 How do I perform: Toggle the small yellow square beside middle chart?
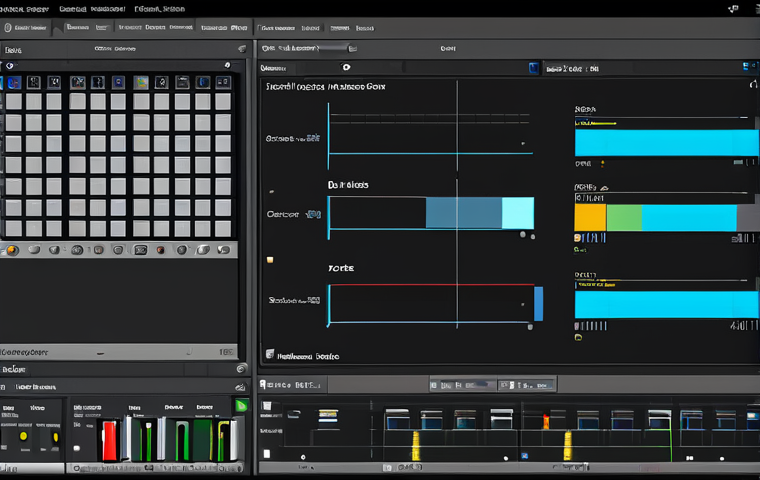pyautogui.click(x=270, y=260)
